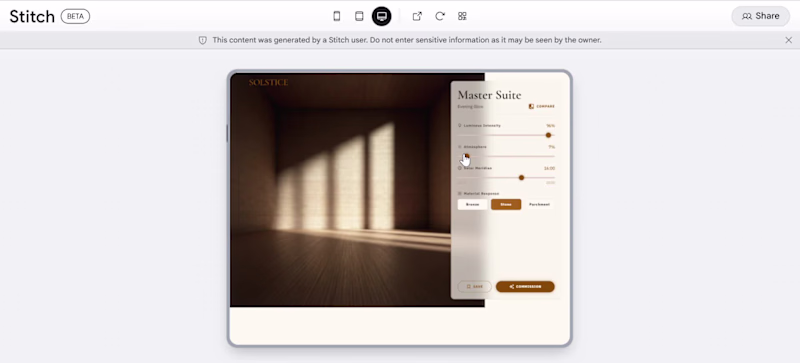The width and height of the screenshot is (800, 363).
Task: Click the 7% atmosphere value
Action: coord(552,147)
